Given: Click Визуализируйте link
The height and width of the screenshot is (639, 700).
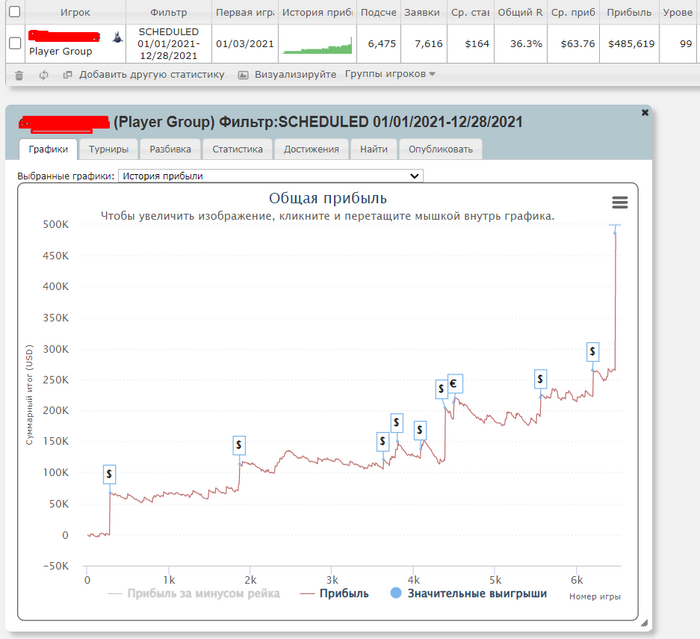Looking at the screenshot, I should 295,75.
